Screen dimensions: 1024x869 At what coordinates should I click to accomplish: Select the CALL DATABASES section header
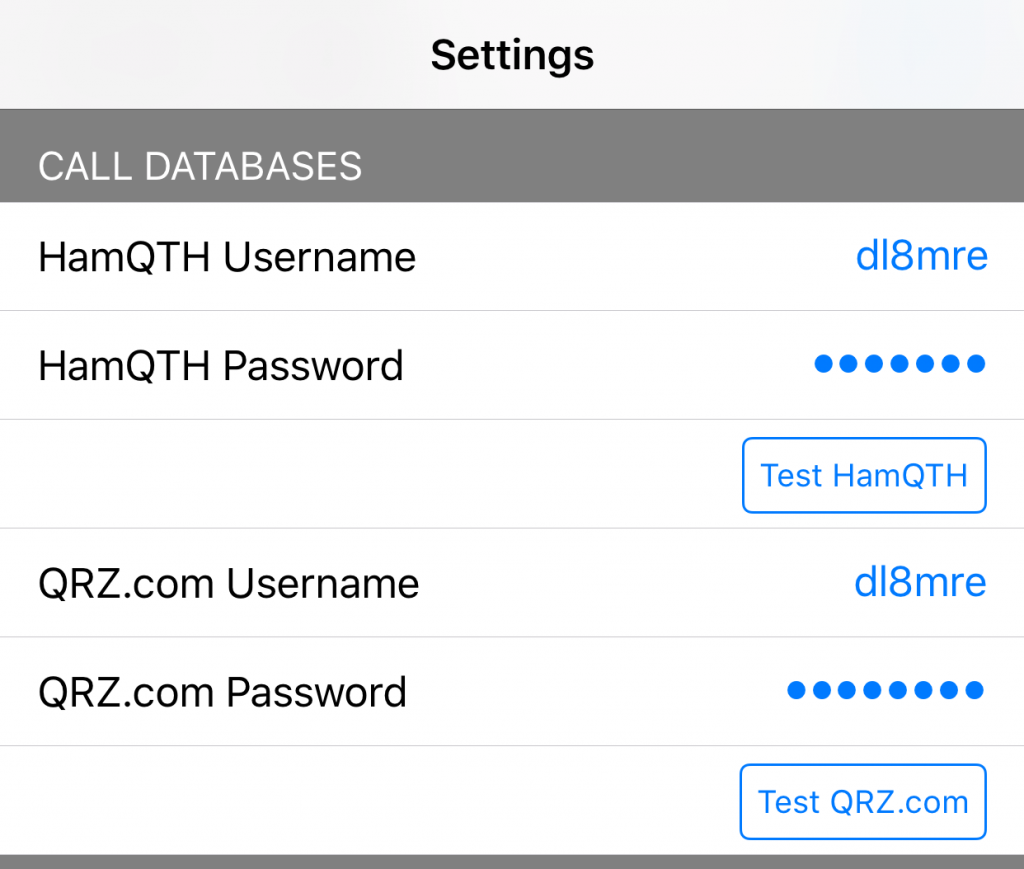200,166
